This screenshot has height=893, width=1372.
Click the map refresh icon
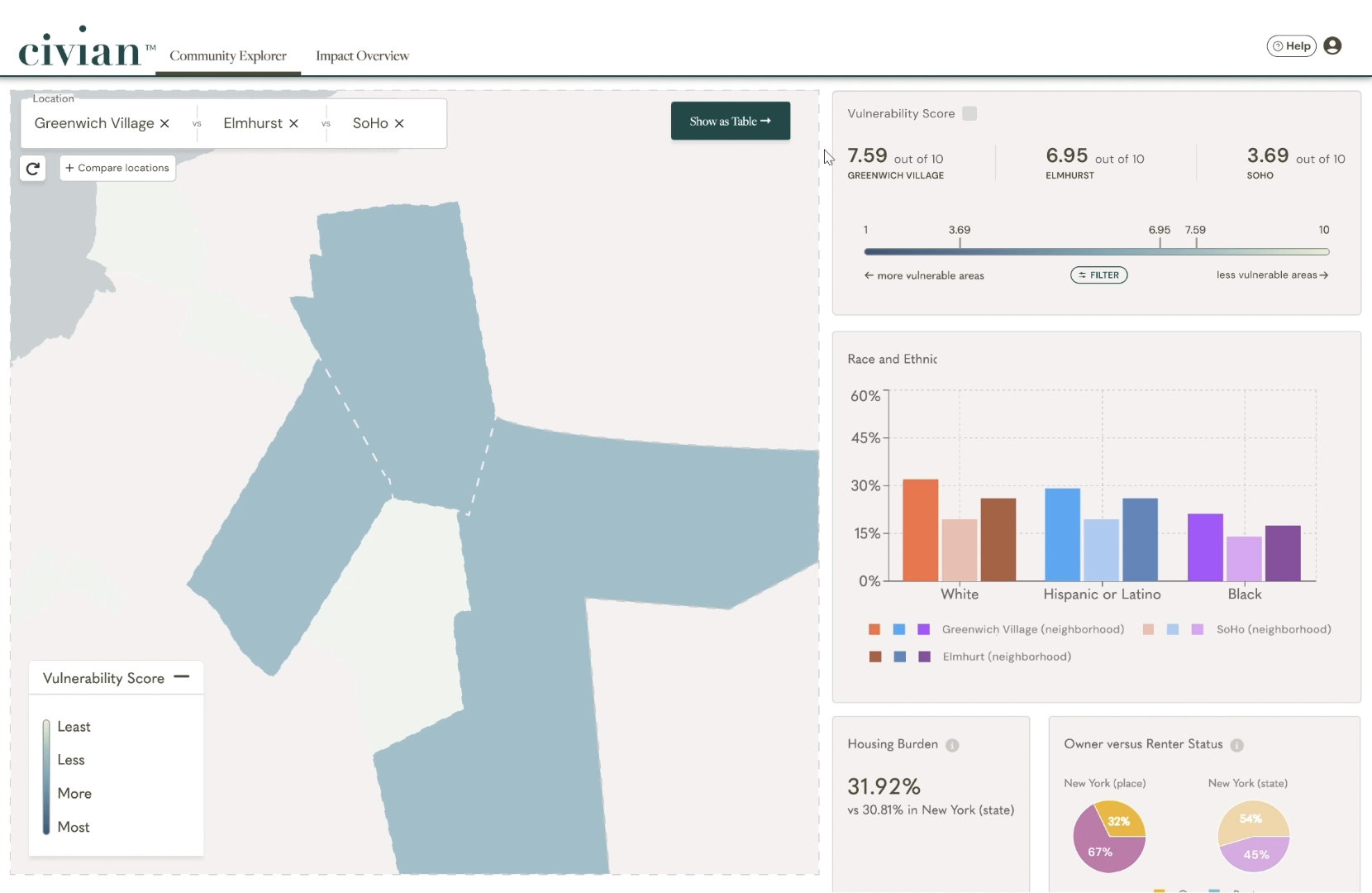(x=33, y=169)
